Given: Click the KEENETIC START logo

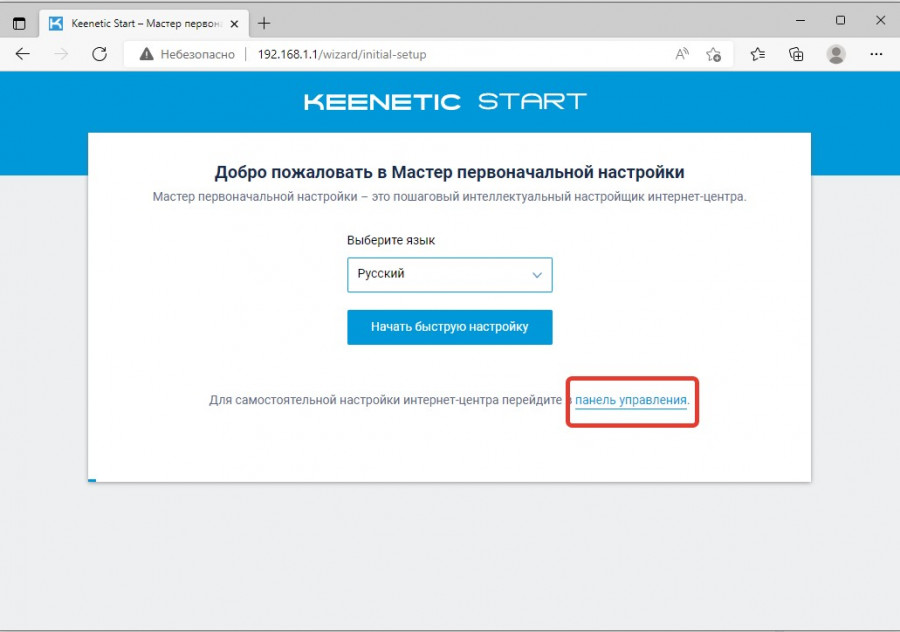Looking at the screenshot, I should [445, 101].
